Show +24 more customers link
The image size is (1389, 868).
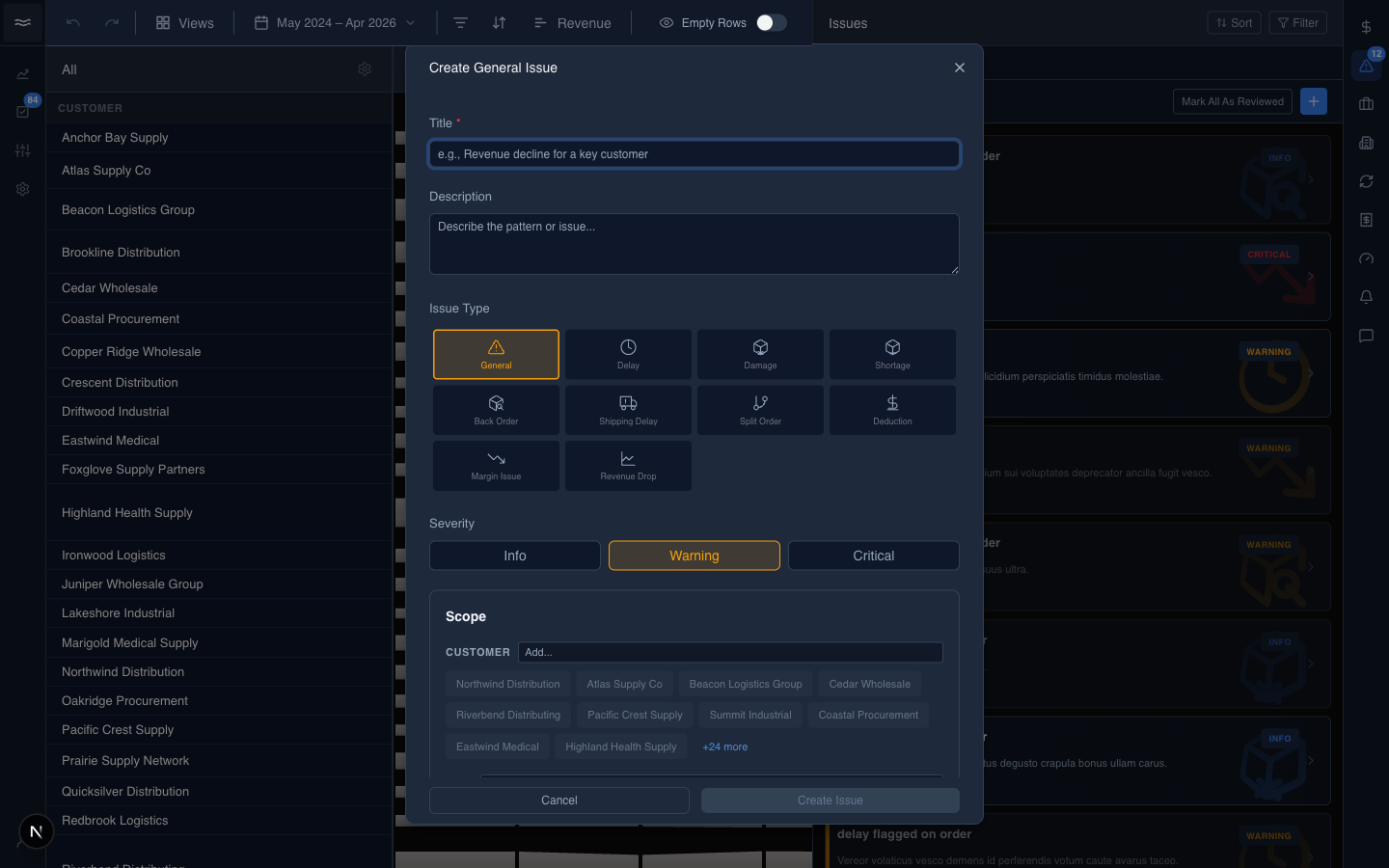click(x=725, y=746)
